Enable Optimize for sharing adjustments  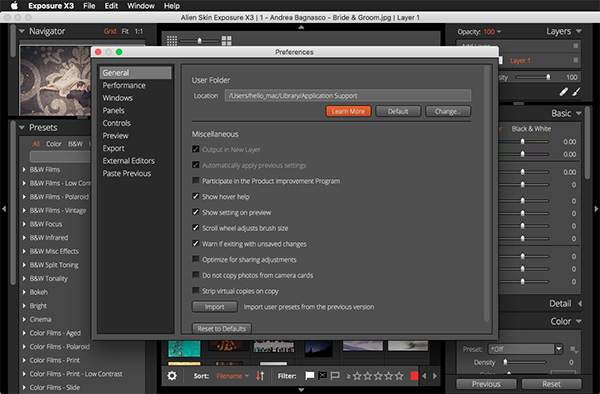tap(196, 259)
